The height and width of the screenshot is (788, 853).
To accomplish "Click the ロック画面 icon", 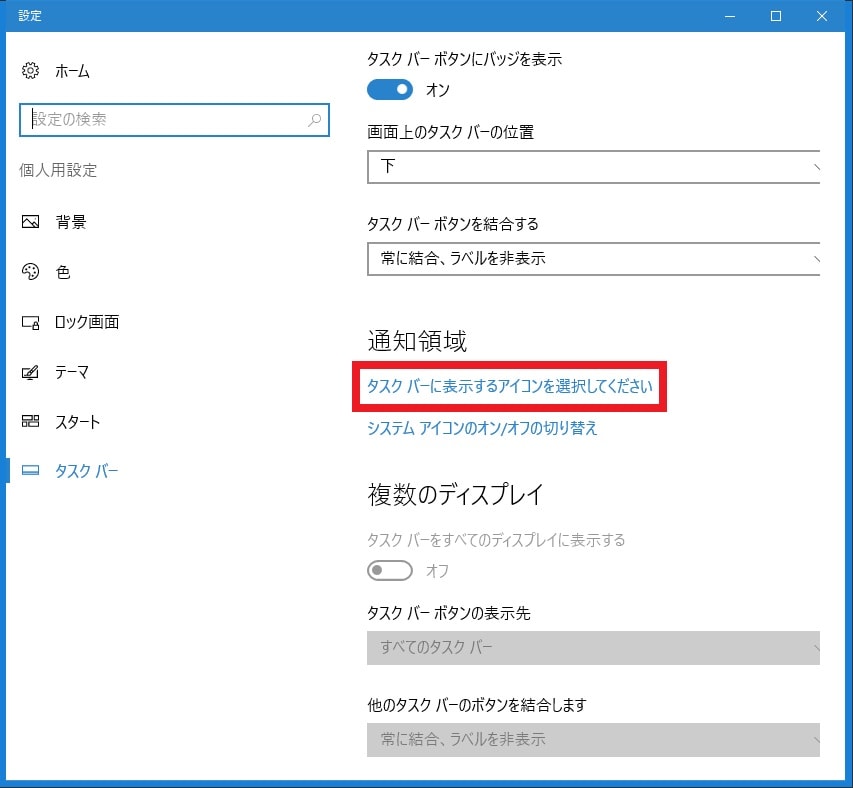I will tap(30, 322).
